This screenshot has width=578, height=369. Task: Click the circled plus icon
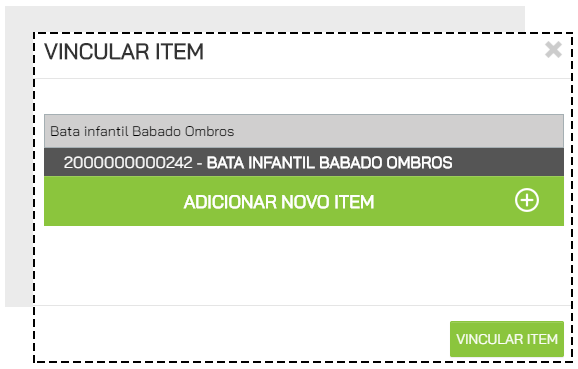(527, 201)
